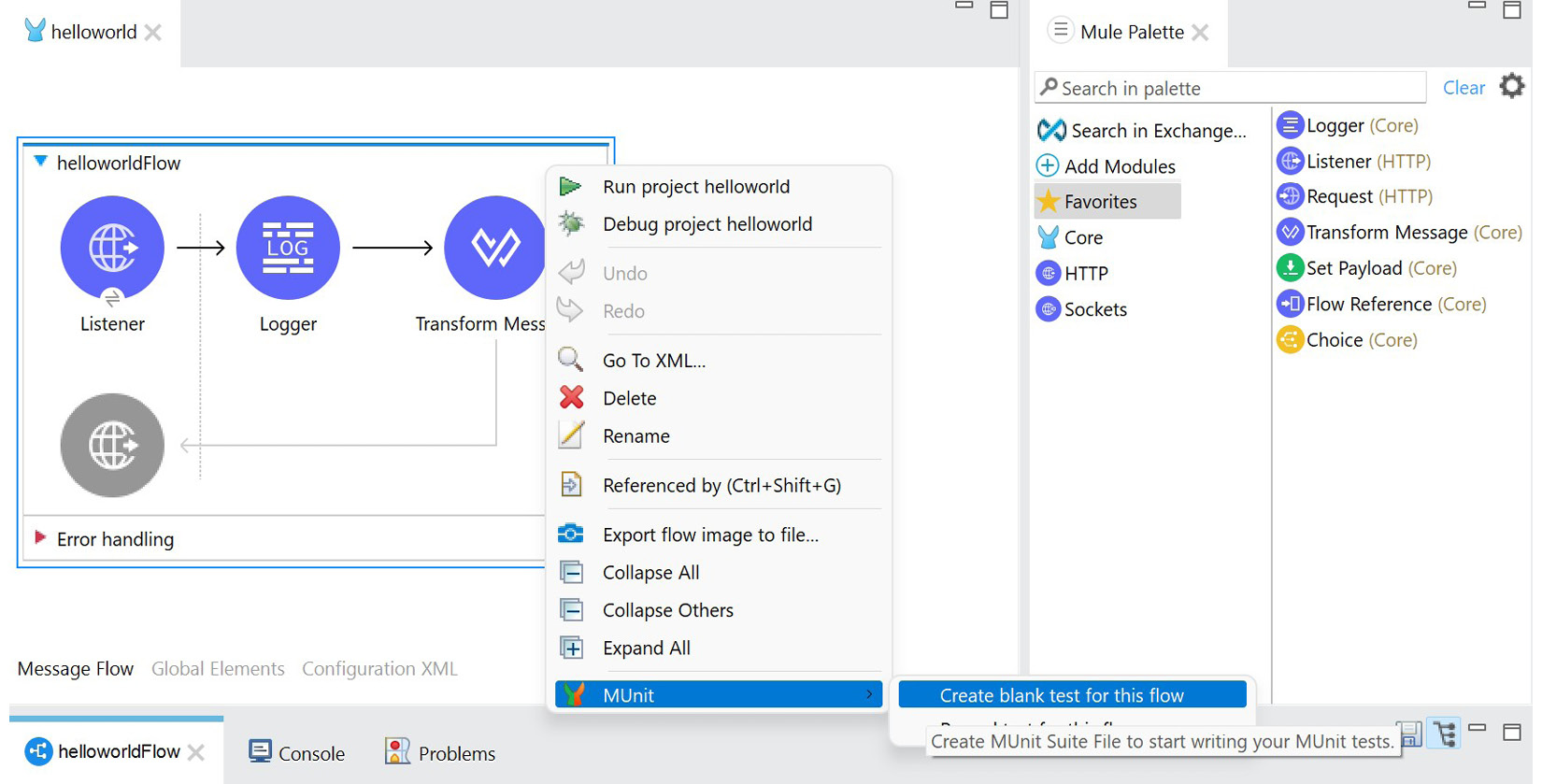Close the helloworldFlow bottom tab
This screenshot has height=784, width=1542.
tap(195, 752)
